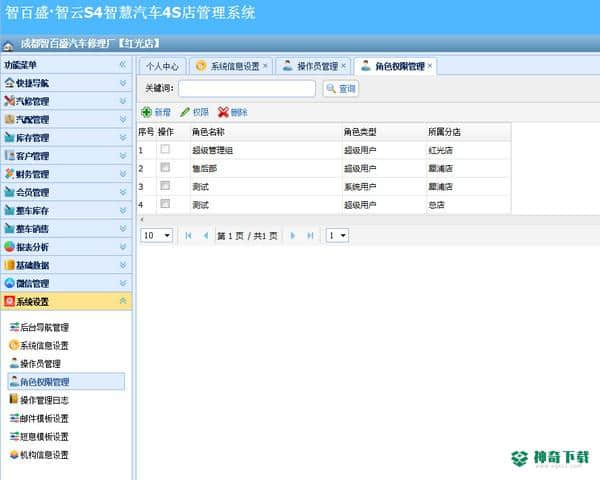Open 角色权限管理 in the sidebar
The height and width of the screenshot is (480, 600).
pyautogui.click(x=66, y=382)
